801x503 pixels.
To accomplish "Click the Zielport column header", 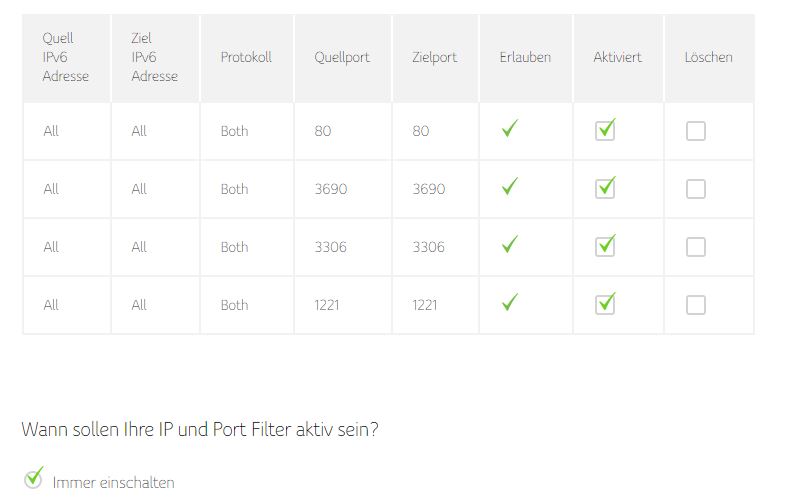I will point(435,57).
